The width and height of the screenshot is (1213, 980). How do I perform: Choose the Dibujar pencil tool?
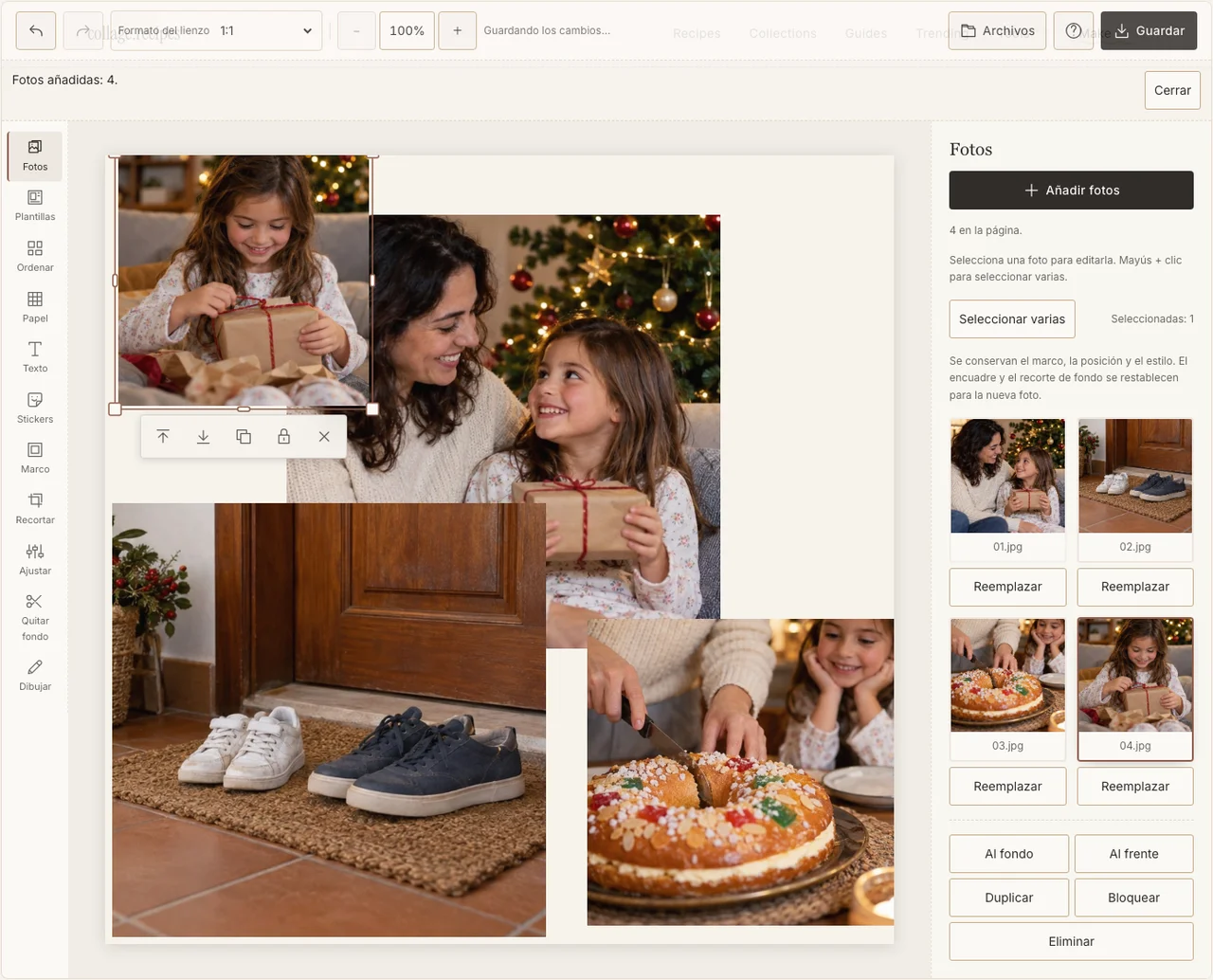pos(35,675)
